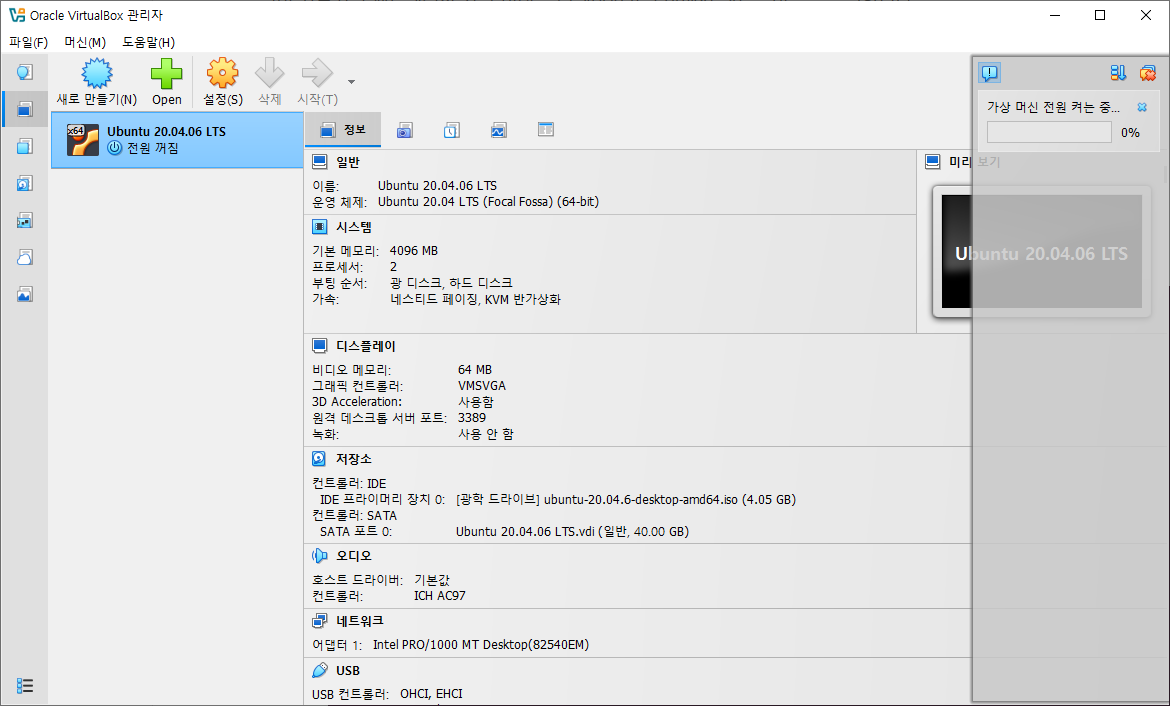Click the 오디오 speaker icon
Image resolution: width=1170 pixels, height=706 pixels.
click(319, 556)
